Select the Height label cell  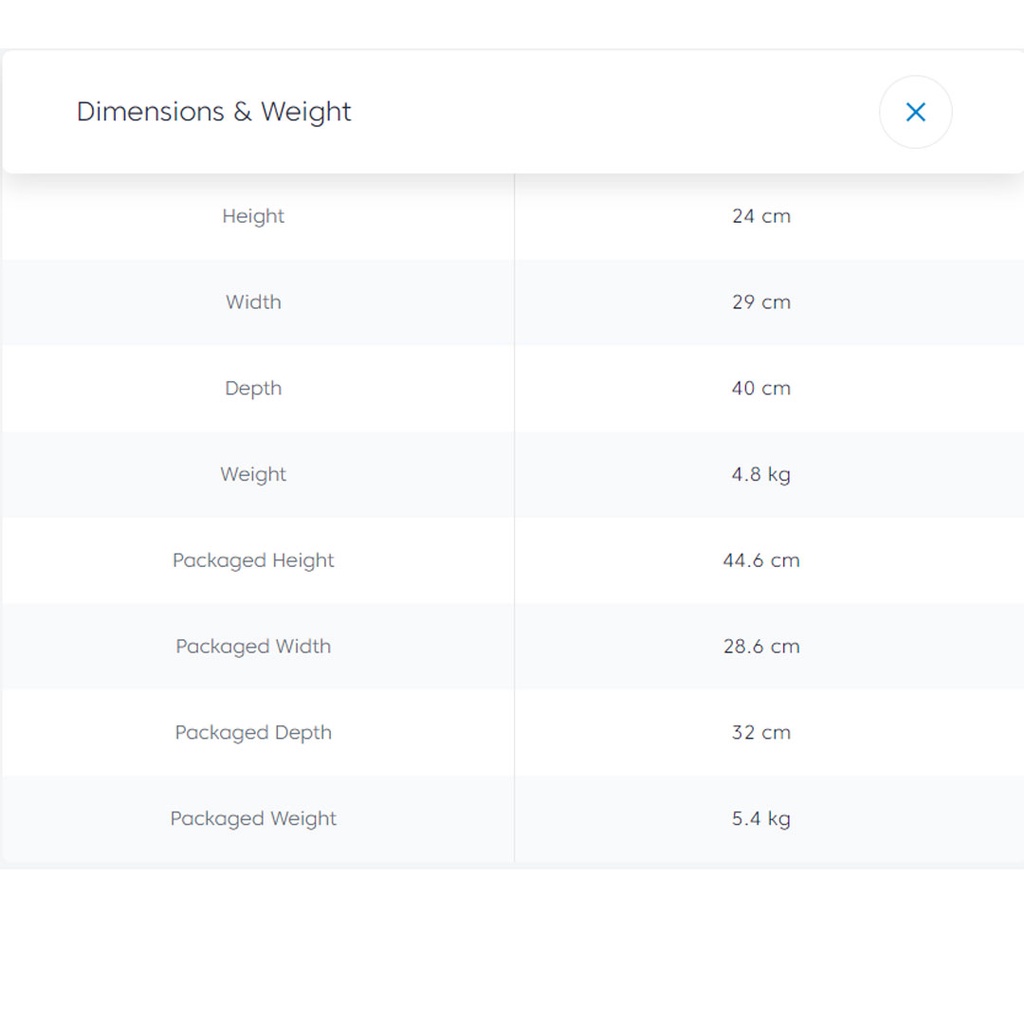coord(253,216)
